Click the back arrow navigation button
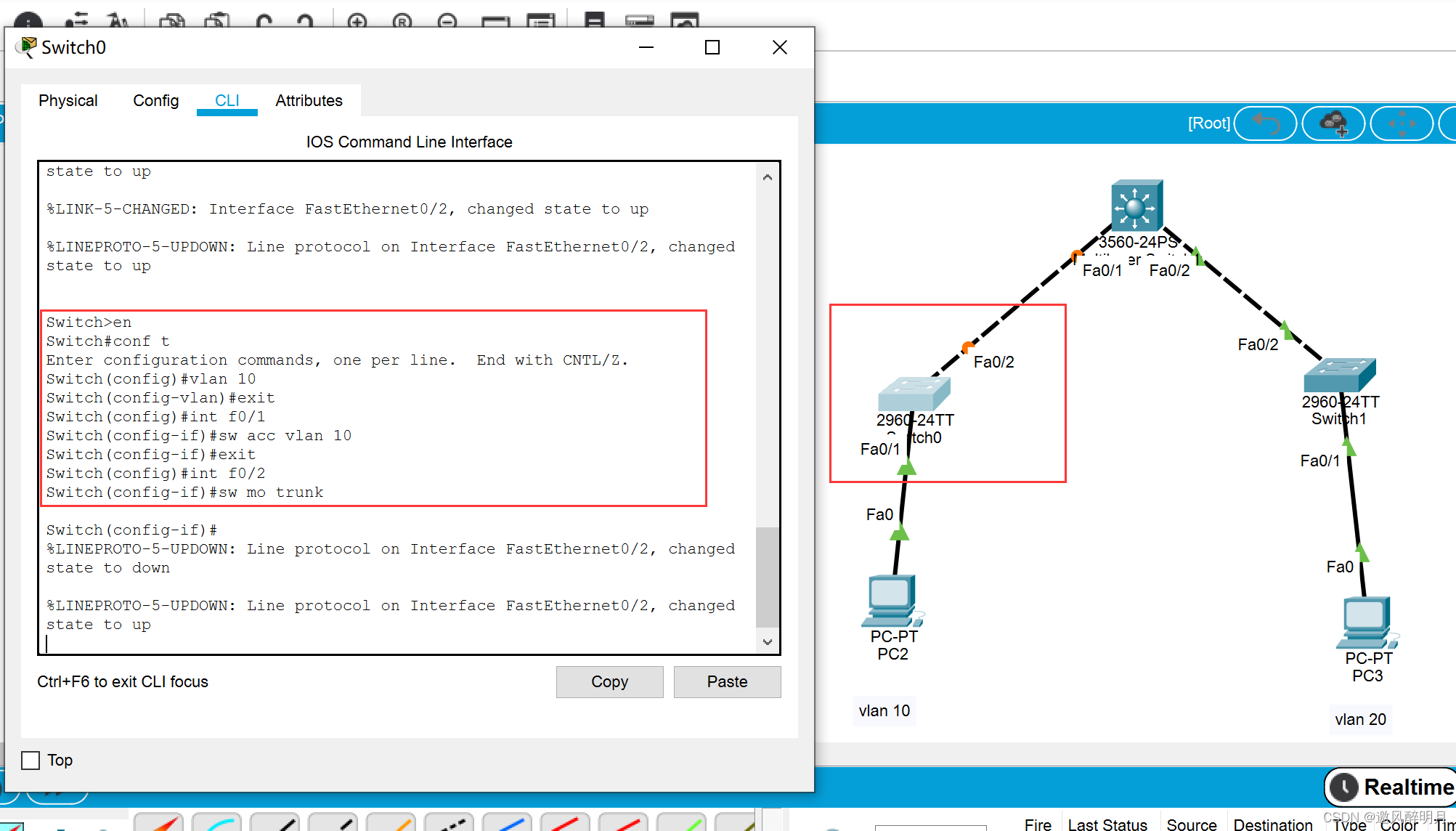The image size is (1456, 831). click(x=1266, y=123)
